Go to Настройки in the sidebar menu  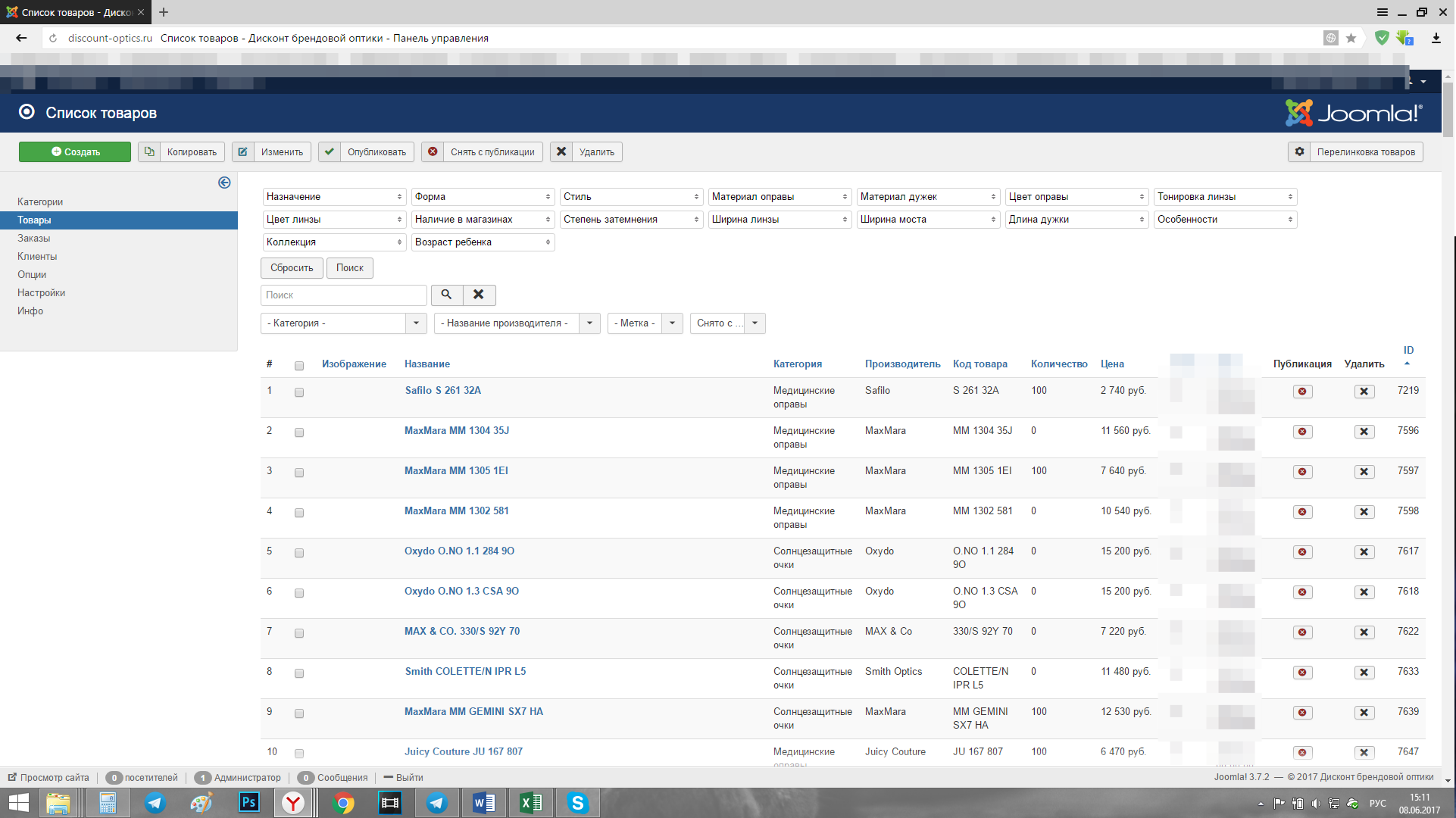tap(42, 292)
